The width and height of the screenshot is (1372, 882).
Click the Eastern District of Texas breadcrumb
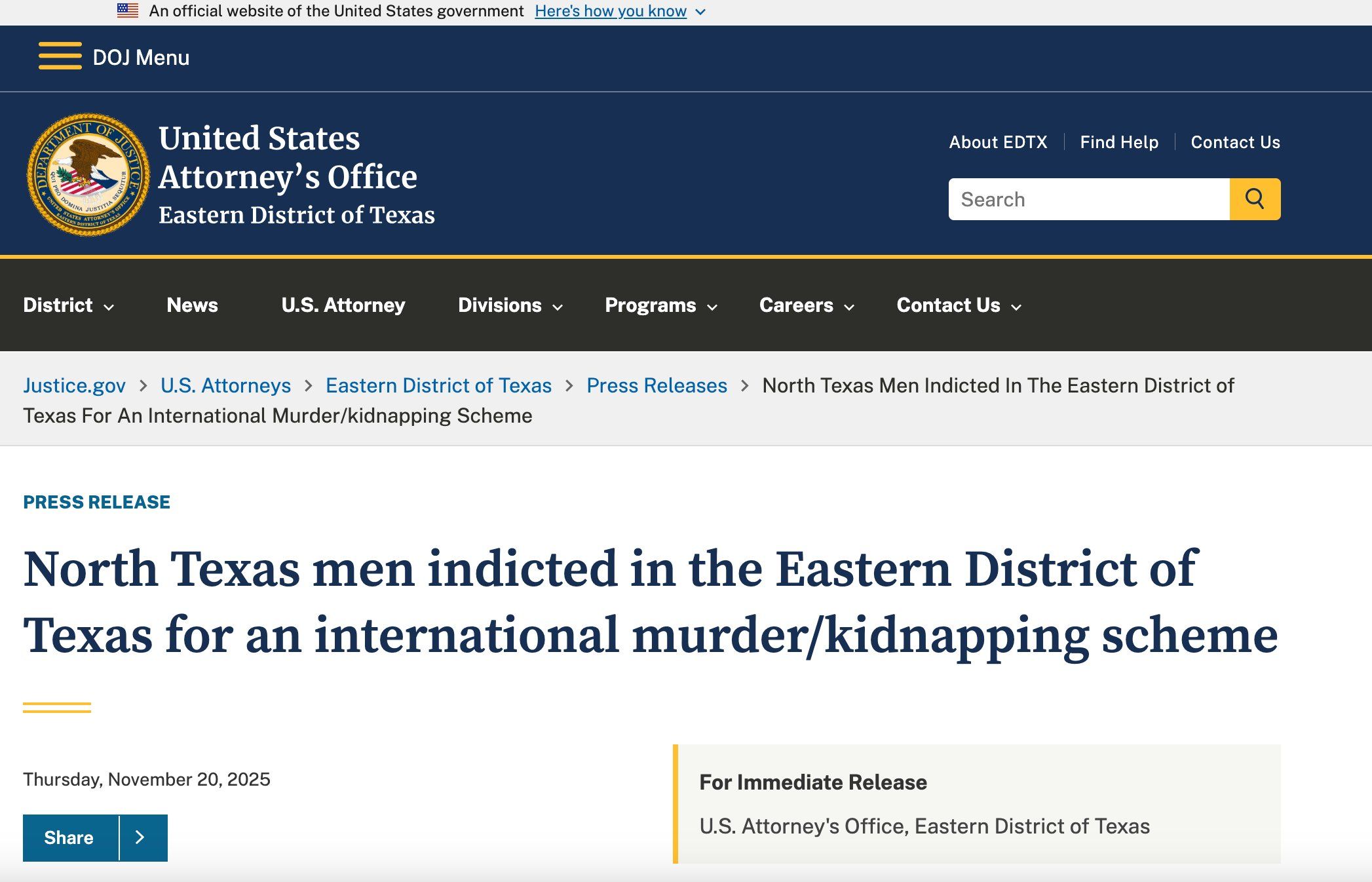(x=438, y=385)
